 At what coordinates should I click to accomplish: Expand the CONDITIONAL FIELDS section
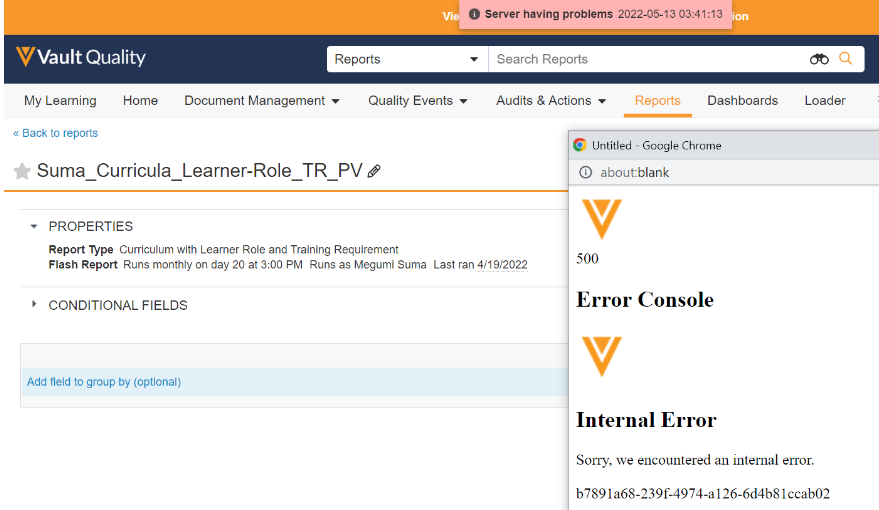(34, 305)
